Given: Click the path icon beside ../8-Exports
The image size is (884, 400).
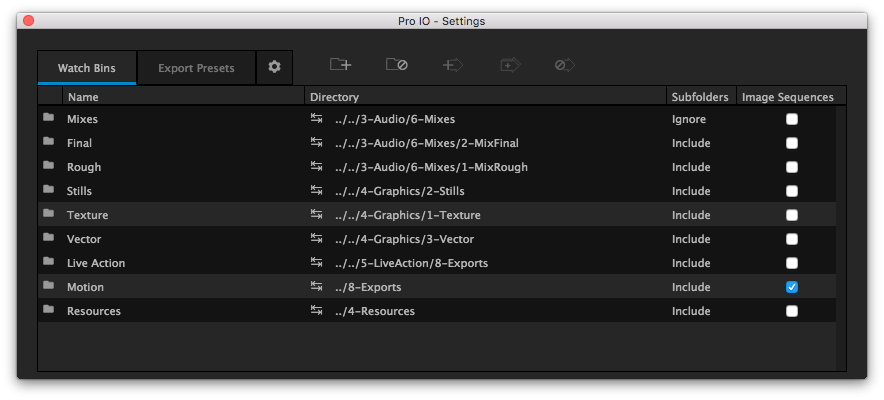Looking at the screenshot, I should [x=317, y=287].
